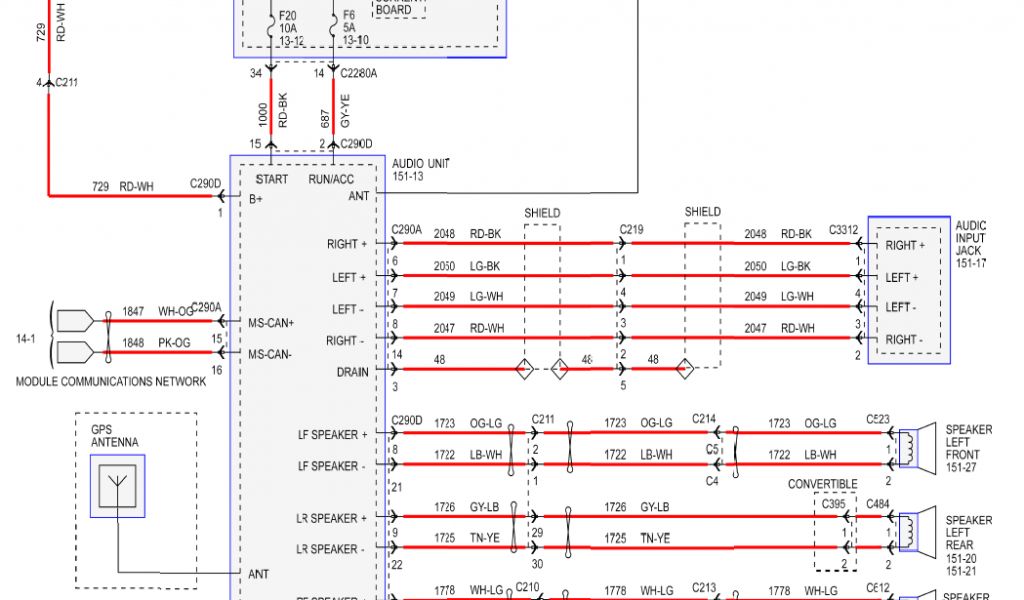1024x600 pixels.
Task: Select the C3312 connector label
Action: 843,229
